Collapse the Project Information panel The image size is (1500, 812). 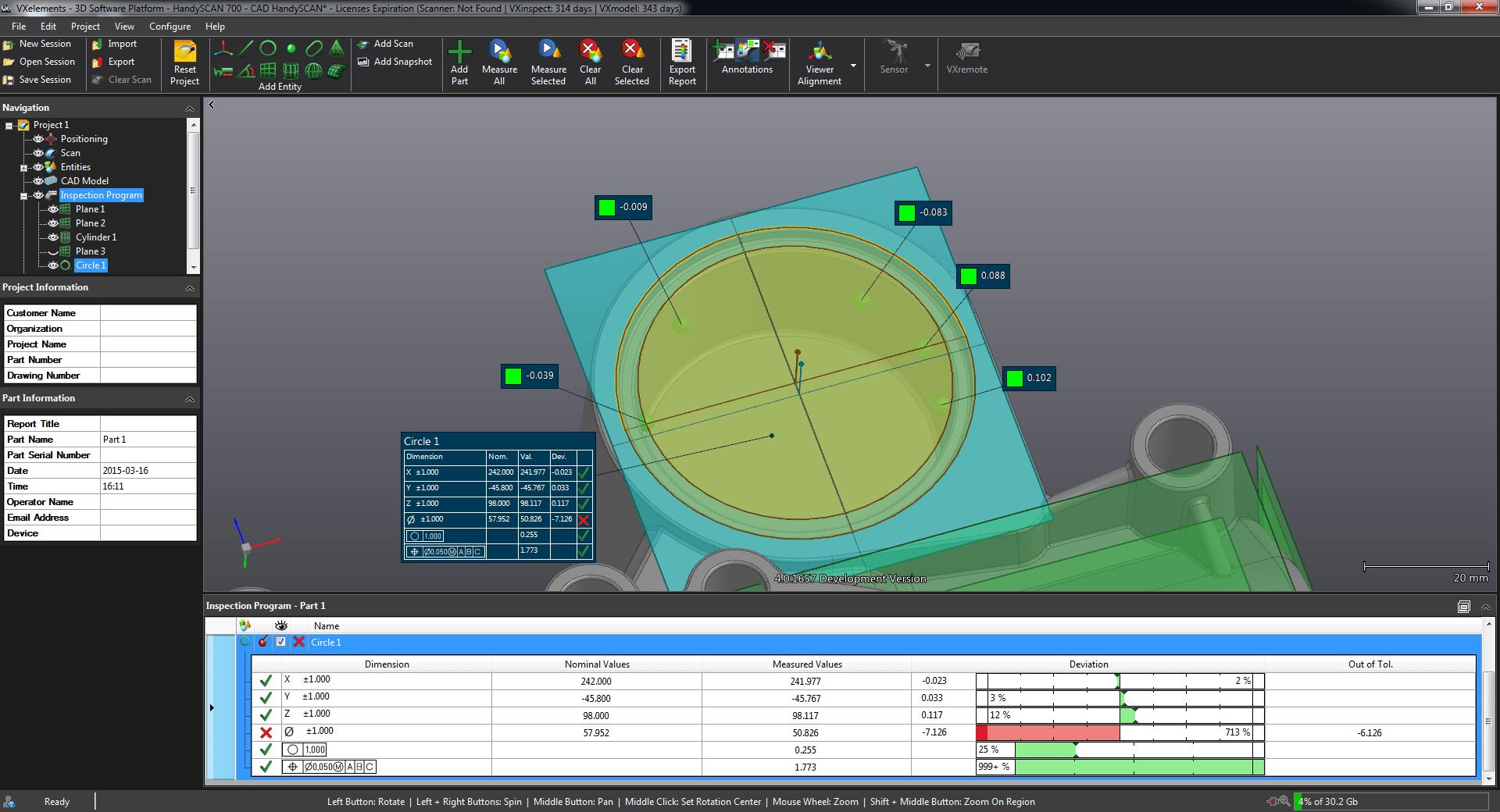(x=190, y=288)
